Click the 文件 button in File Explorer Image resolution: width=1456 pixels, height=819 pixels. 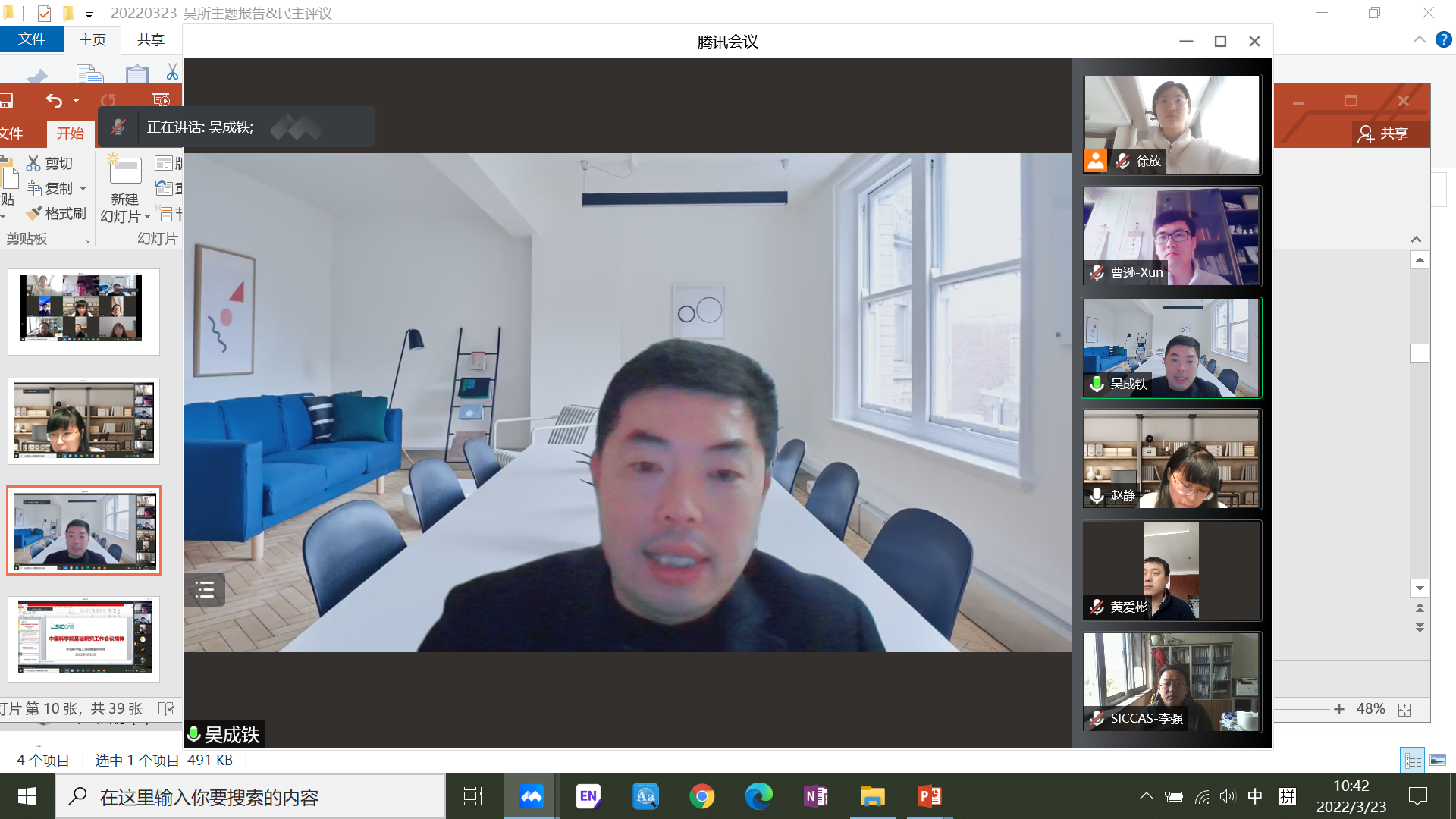tap(32, 39)
